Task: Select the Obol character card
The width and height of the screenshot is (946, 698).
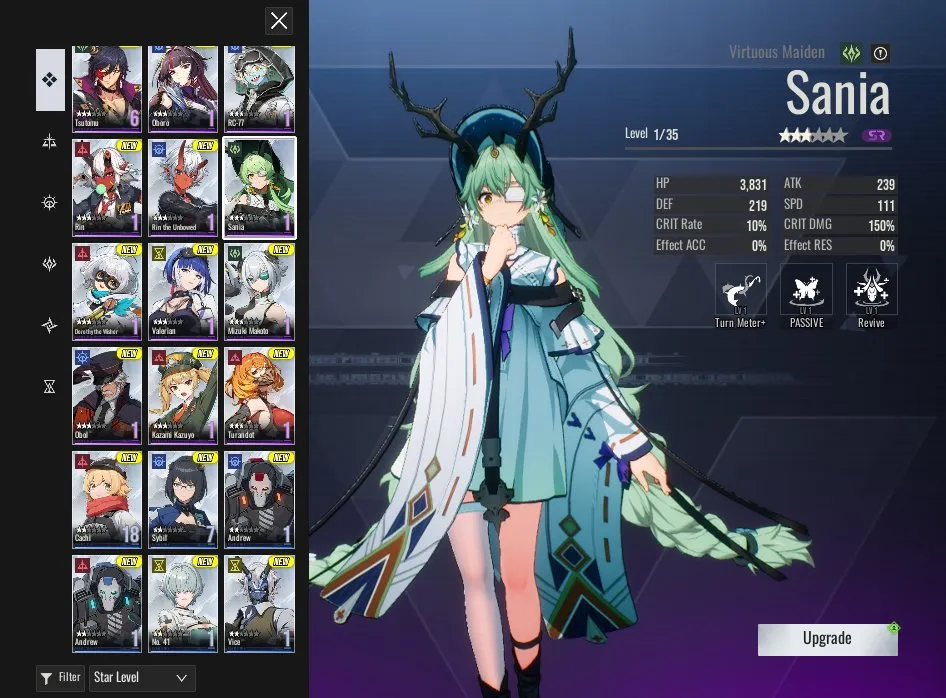Action: 107,396
